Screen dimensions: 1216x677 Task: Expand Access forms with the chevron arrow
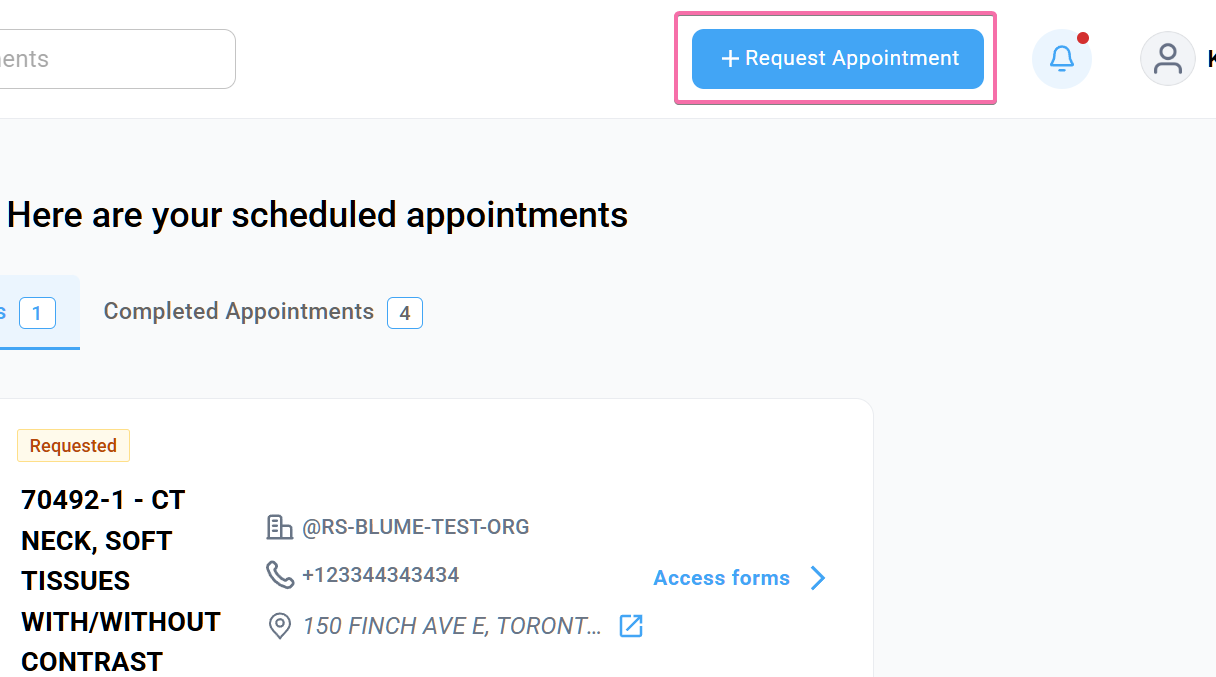818,578
